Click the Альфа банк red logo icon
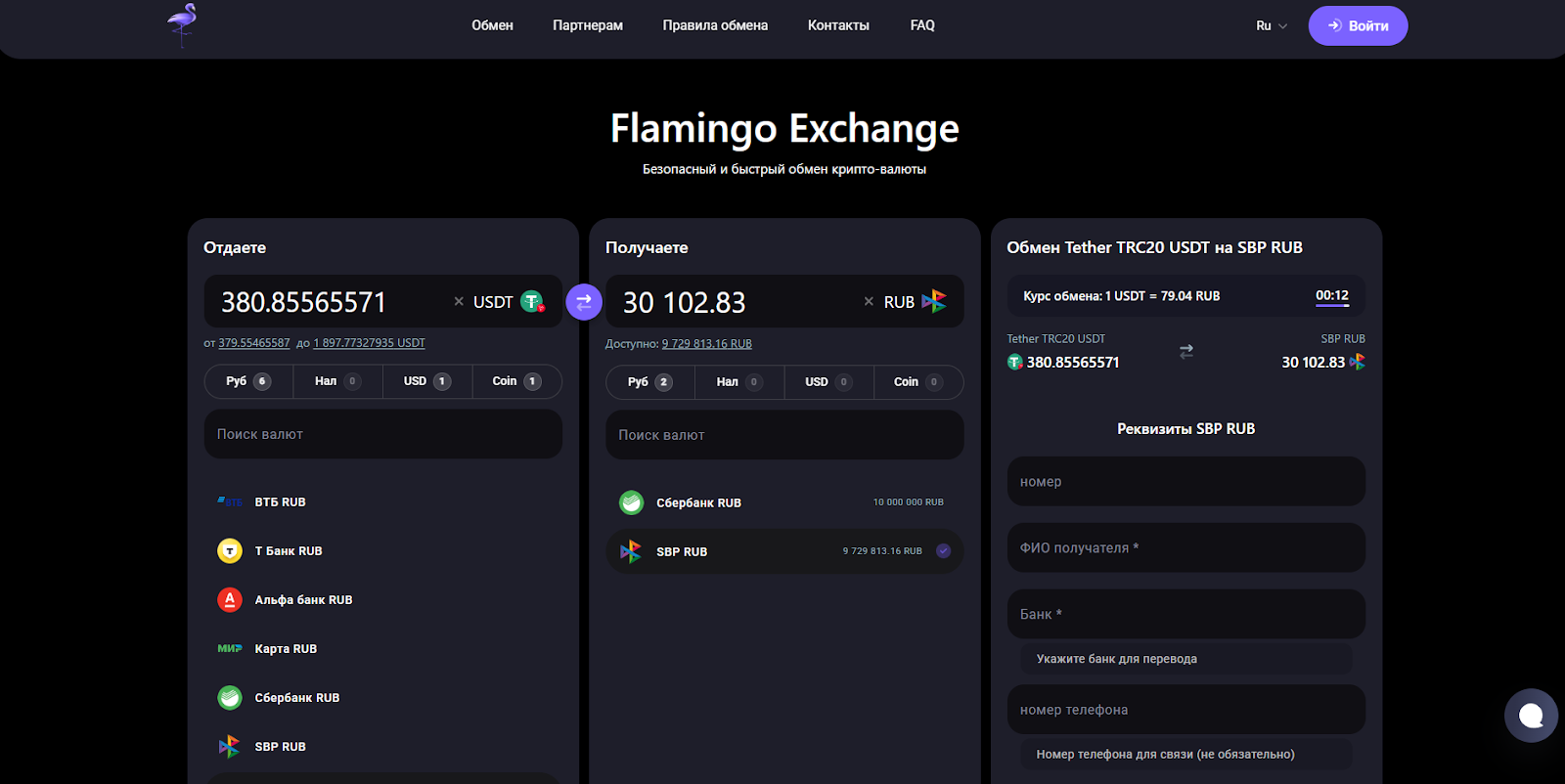The width and height of the screenshot is (1565, 784). point(229,600)
